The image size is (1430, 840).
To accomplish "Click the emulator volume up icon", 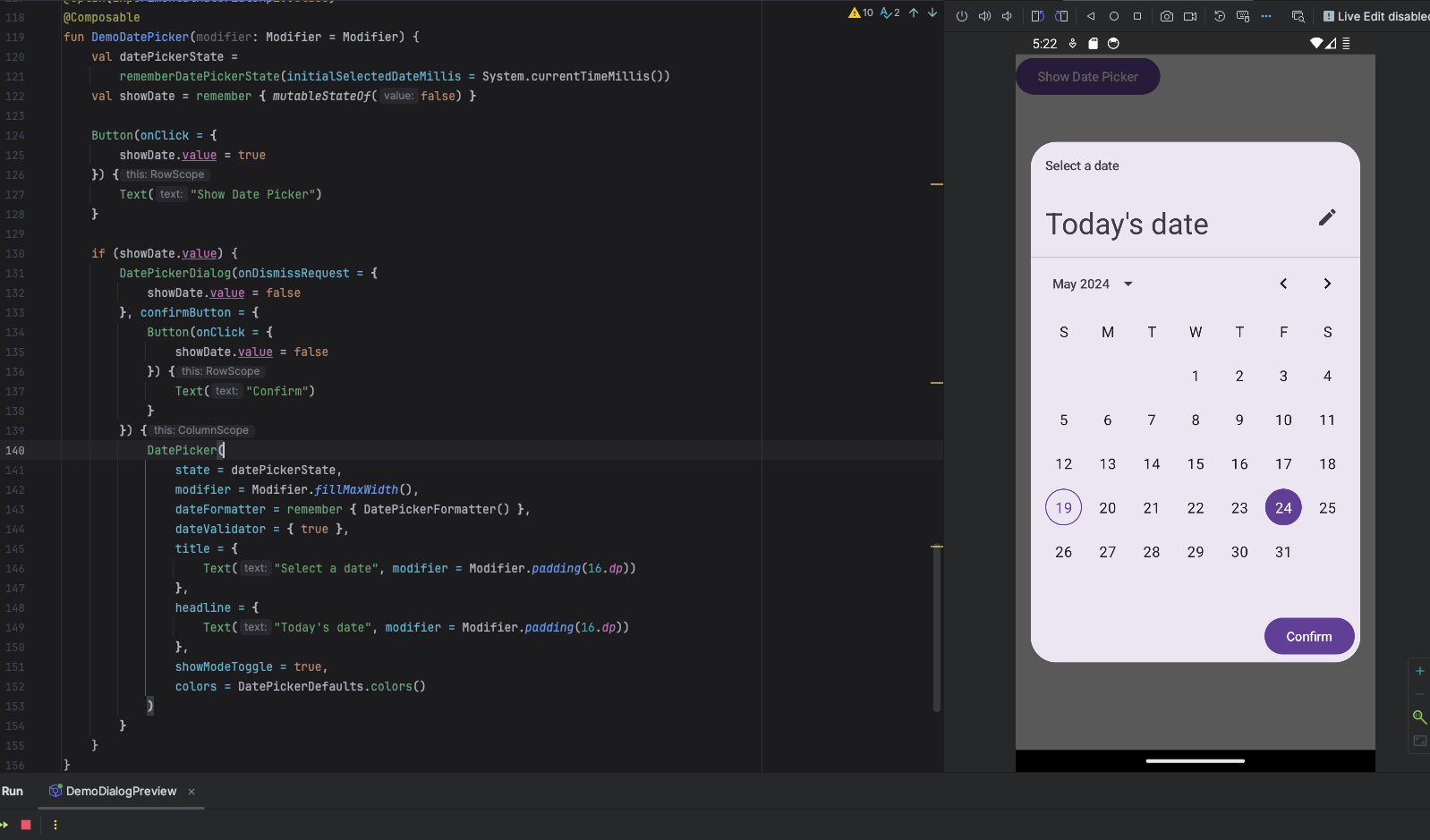I will coord(984,16).
